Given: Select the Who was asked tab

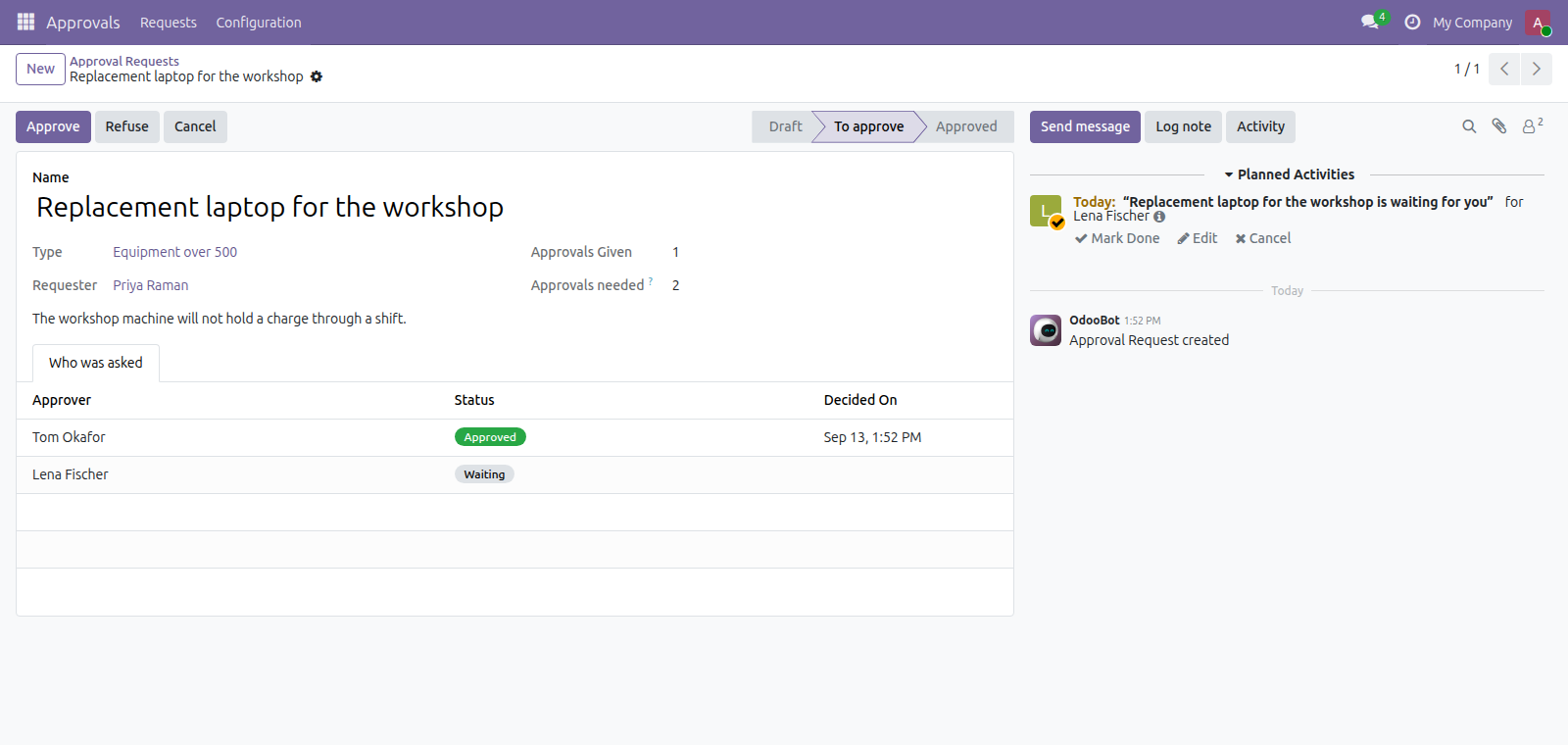Looking at the screenshot, I should [x=96, y=363].
